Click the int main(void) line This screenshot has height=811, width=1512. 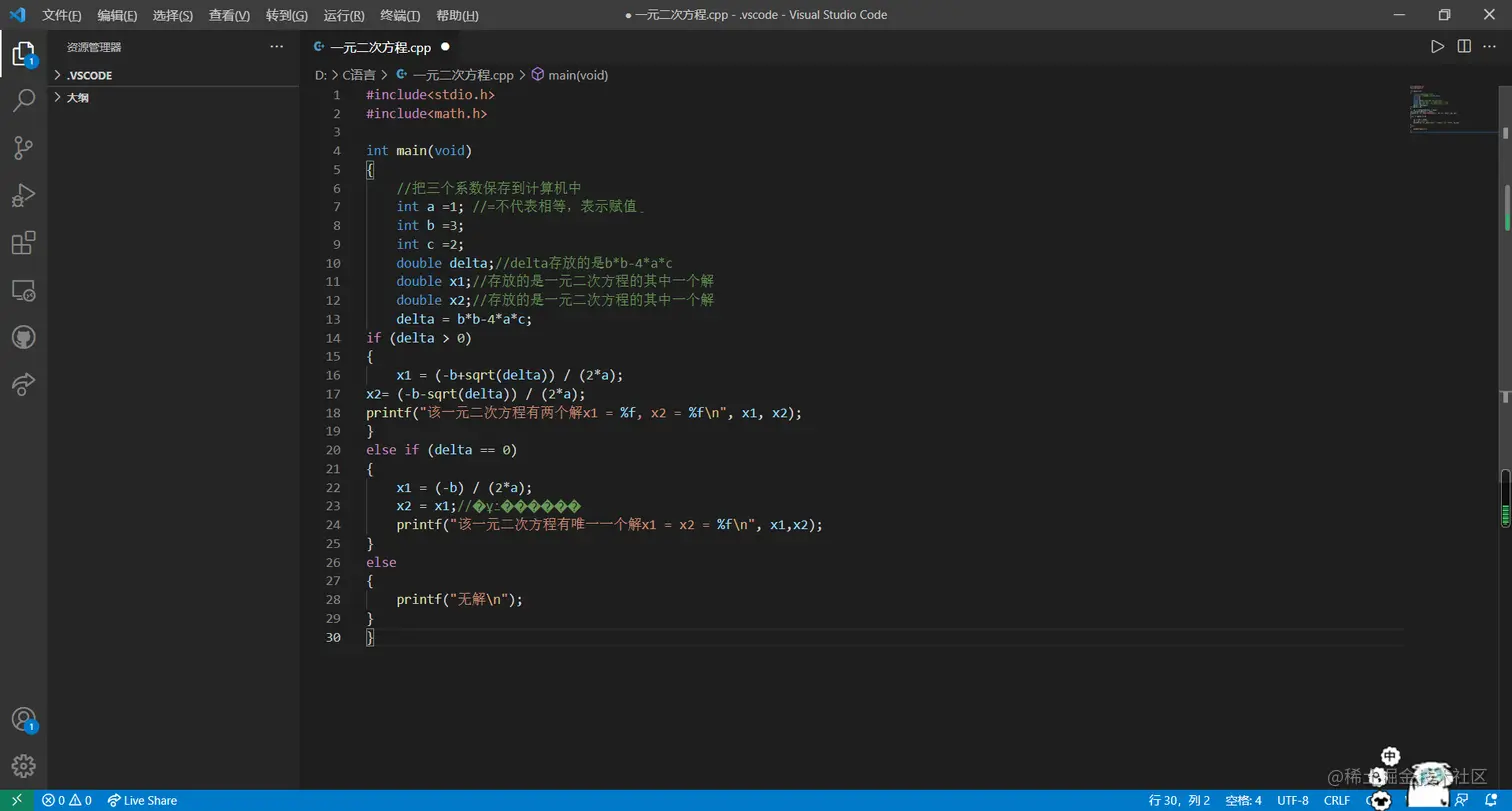419,151
